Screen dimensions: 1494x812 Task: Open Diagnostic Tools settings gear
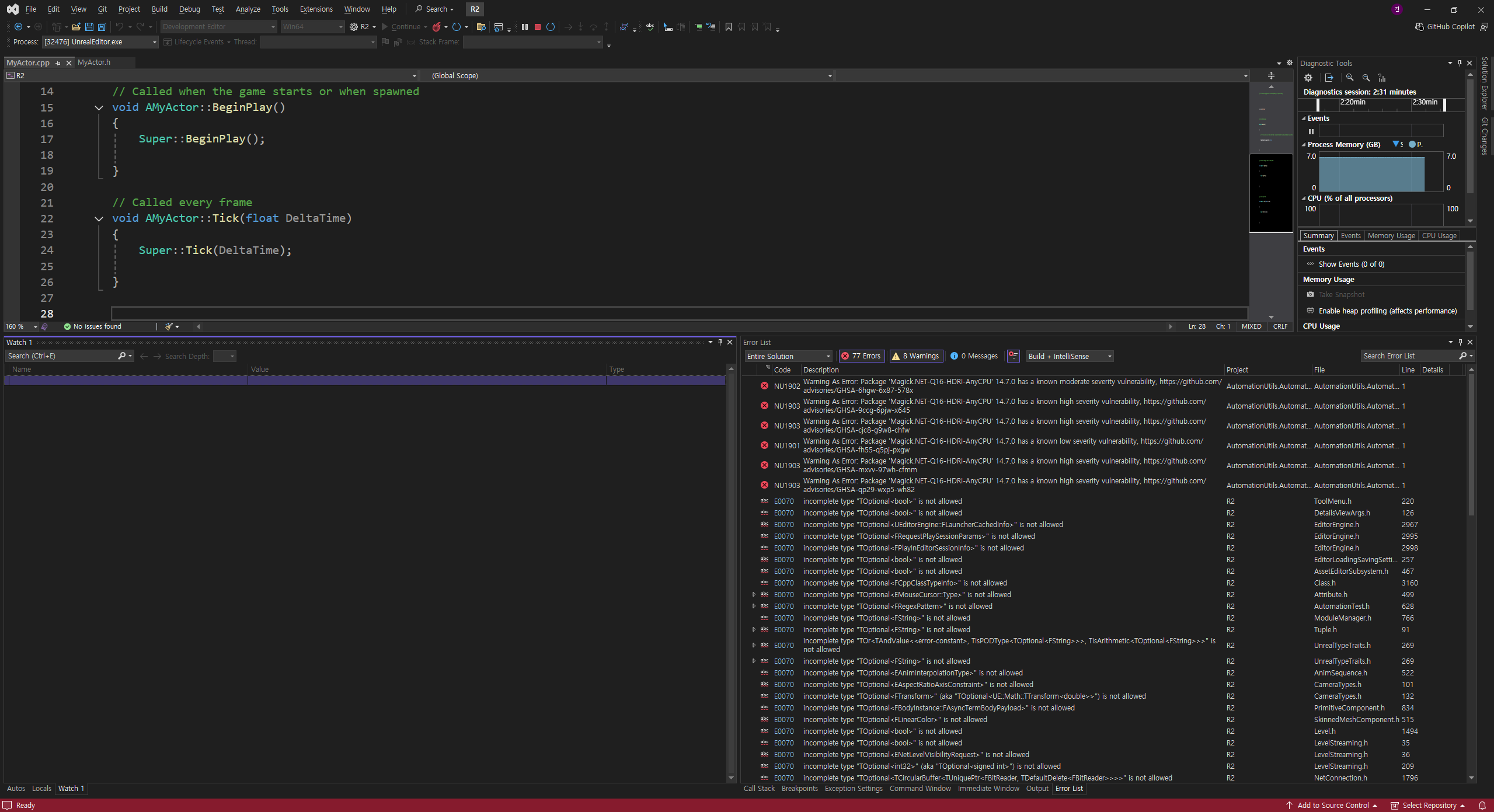(1308, 78)
